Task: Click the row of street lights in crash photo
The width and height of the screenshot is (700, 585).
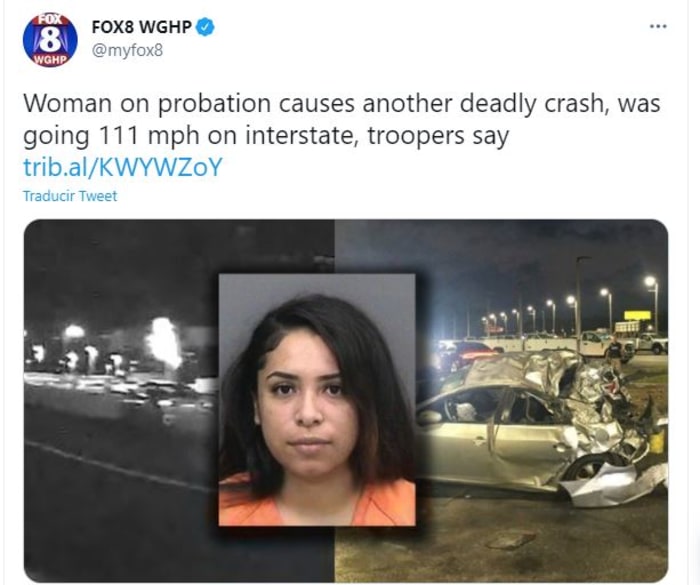Action: tap(569, 304)
